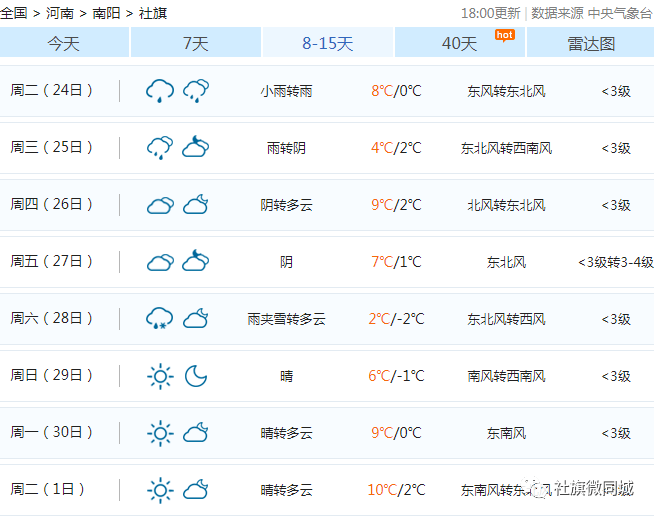Click the 南风转西南风 wind direction
This screenshot has height=517, width=654.
506,376
